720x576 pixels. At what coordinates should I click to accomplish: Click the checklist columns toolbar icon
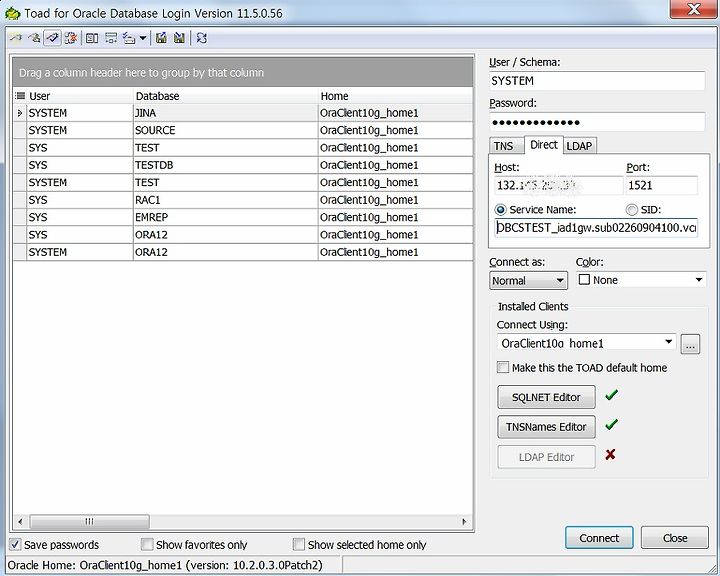(x=129, y=38)
